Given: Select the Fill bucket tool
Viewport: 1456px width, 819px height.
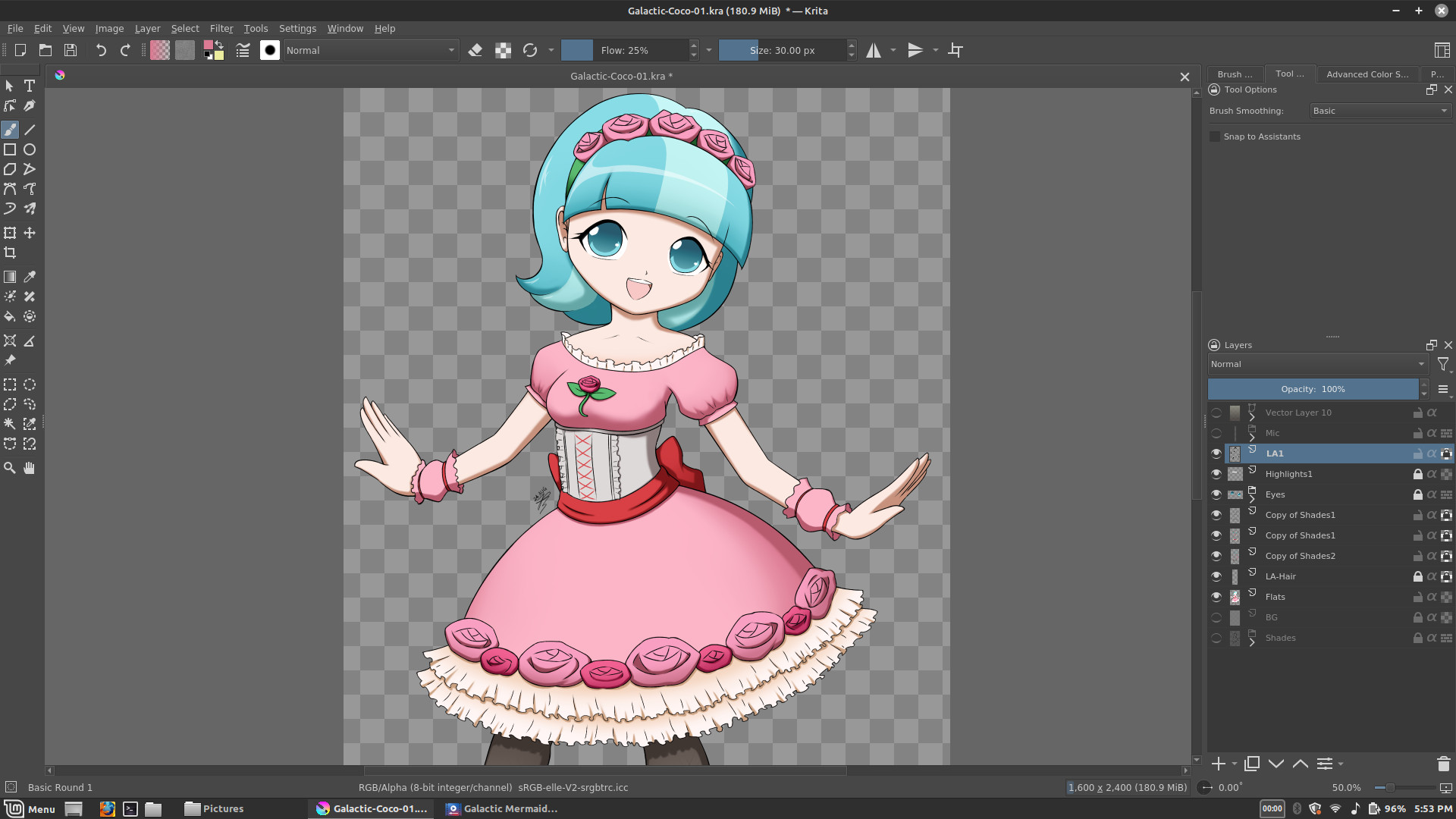Looking at the screenshot, I should point(10,316).
